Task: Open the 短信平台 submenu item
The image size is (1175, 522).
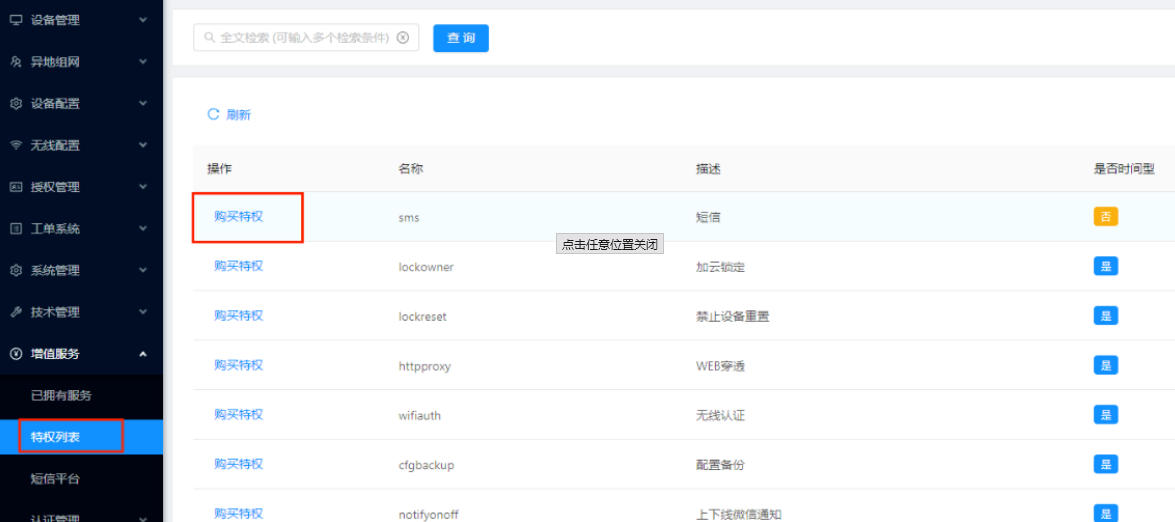Action: (x=55, y=479)
